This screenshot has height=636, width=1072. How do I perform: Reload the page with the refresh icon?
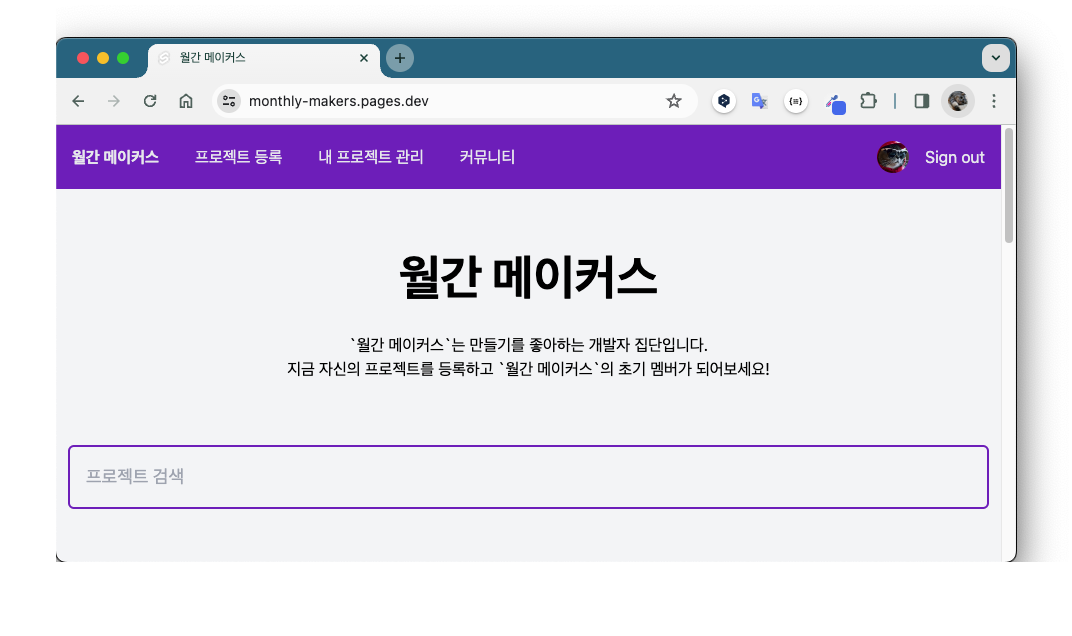tap(150, 101)
